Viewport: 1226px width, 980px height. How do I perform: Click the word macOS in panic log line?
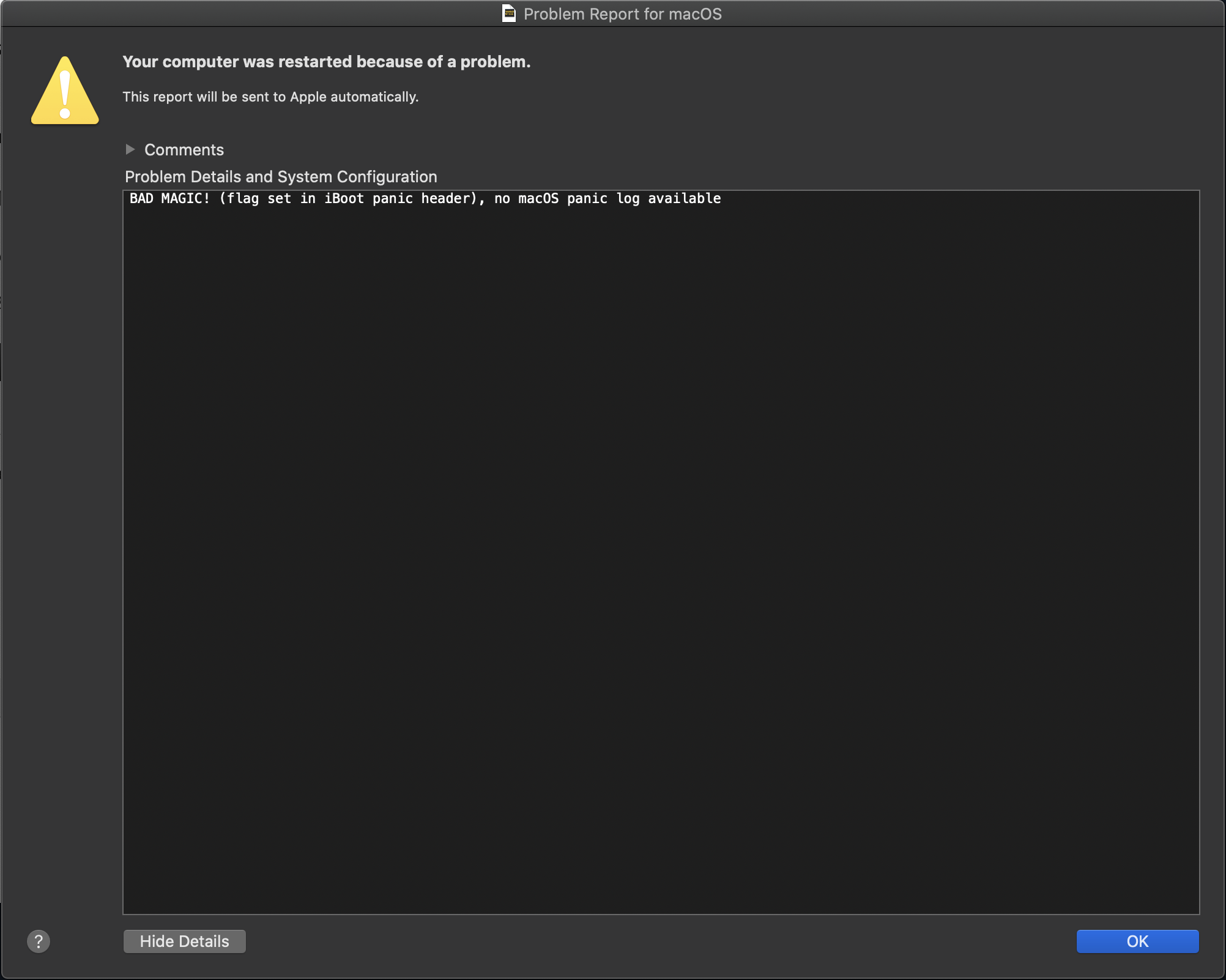(x=538, y=199)
